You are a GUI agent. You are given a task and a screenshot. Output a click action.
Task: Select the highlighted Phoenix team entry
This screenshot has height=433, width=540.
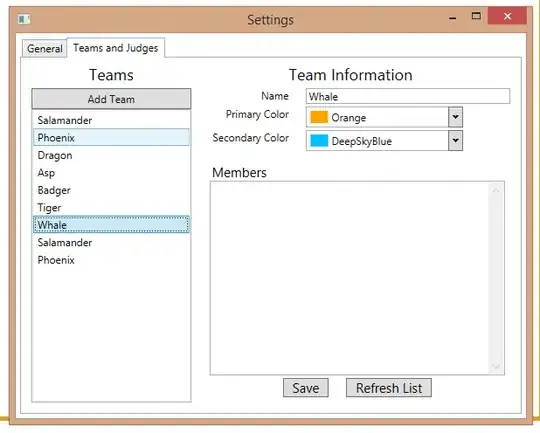click(111, 137)
